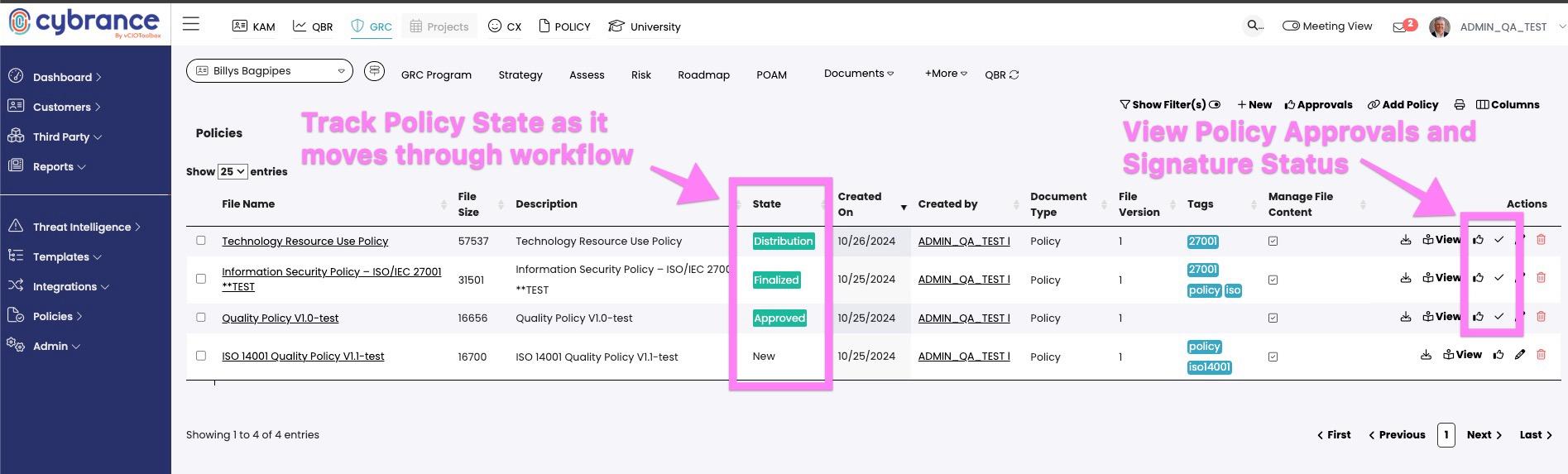Expand the +More dropdown
Viewport: 1568px width, 474px height.
946,73
